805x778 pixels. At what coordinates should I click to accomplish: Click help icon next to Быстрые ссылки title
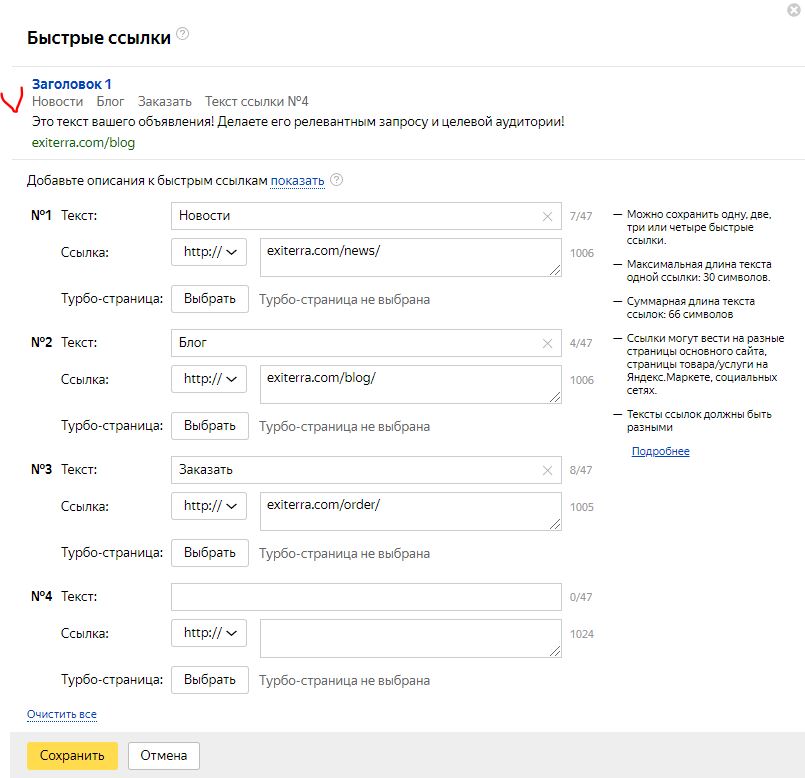point(182,33)
